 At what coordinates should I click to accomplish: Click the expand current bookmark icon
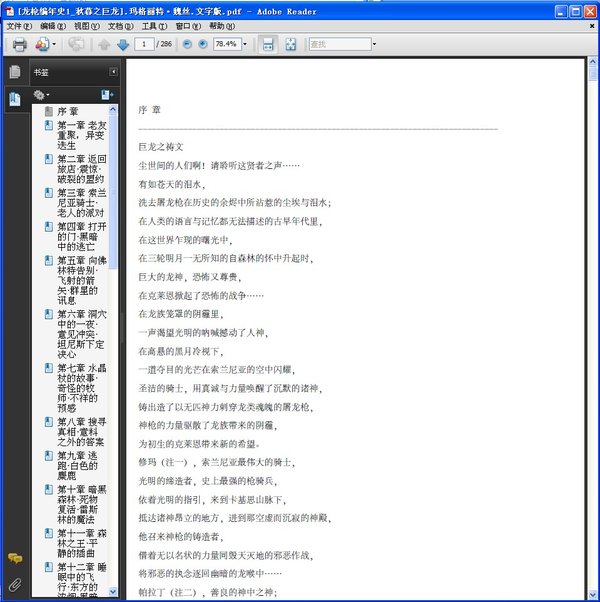click(x=107, y=94)
